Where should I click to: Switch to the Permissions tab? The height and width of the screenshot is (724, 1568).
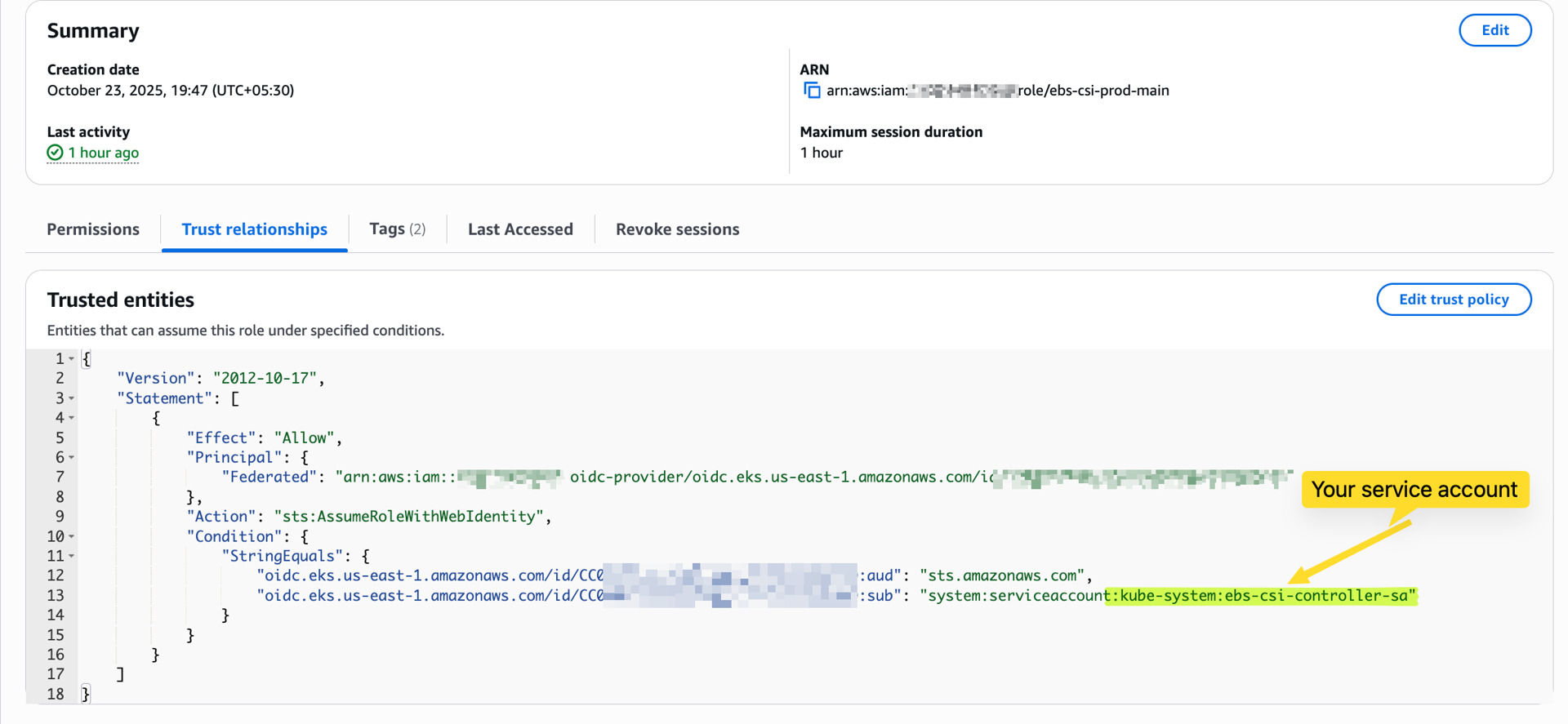pyautogui.click(x=93, y=229)
